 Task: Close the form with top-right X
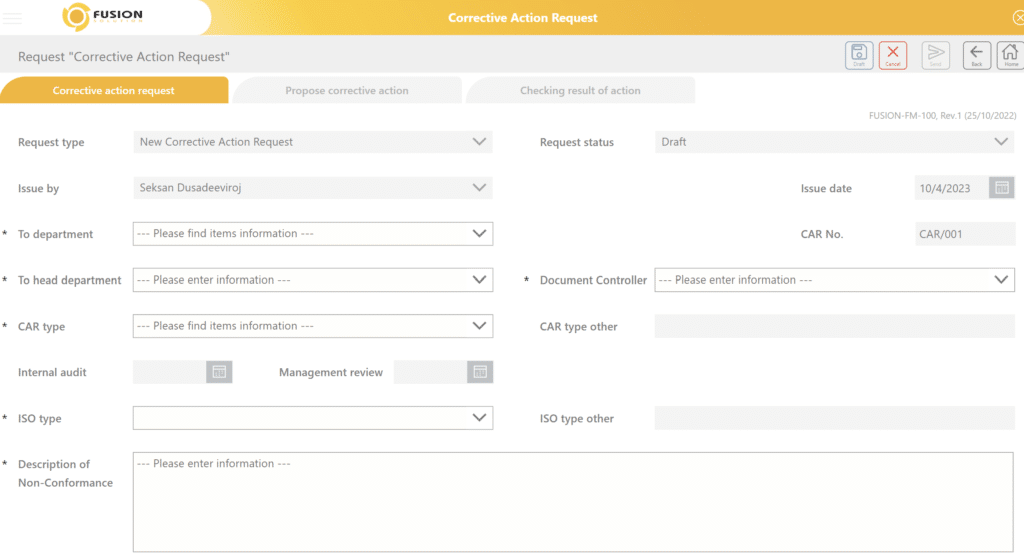pyautogui.click(x=1018, y=18)
